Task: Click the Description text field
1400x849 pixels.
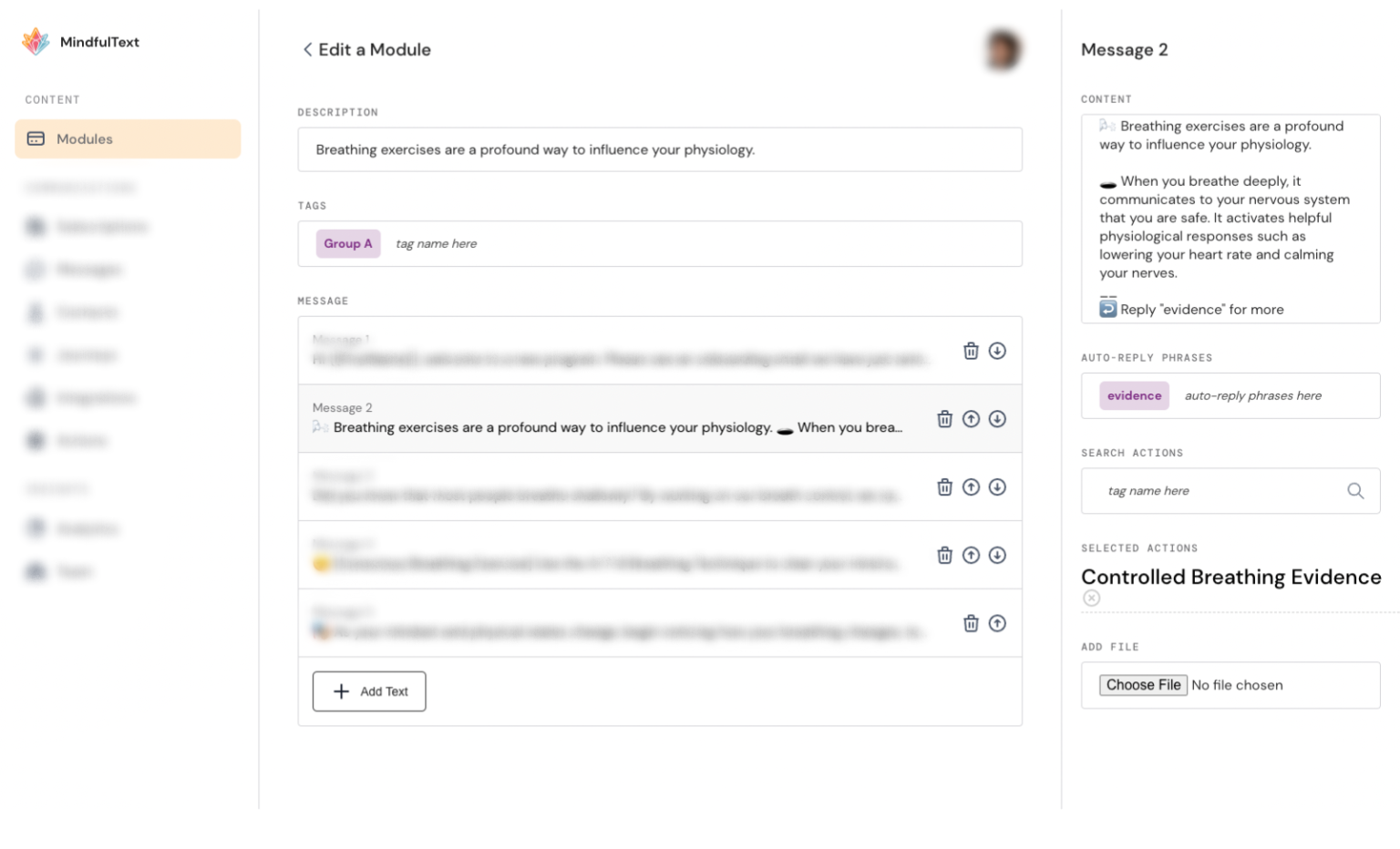Action: (660, 149)
